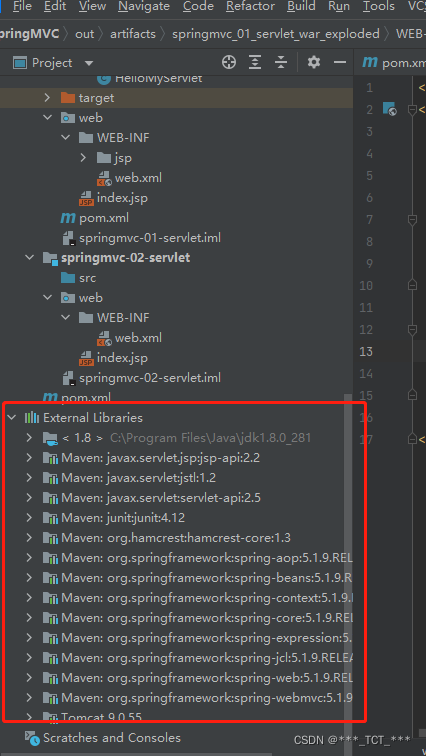Switch to the pom.xml editor tab
The height and width of the screenshot is (756, 426).
[x=394, y=63]
